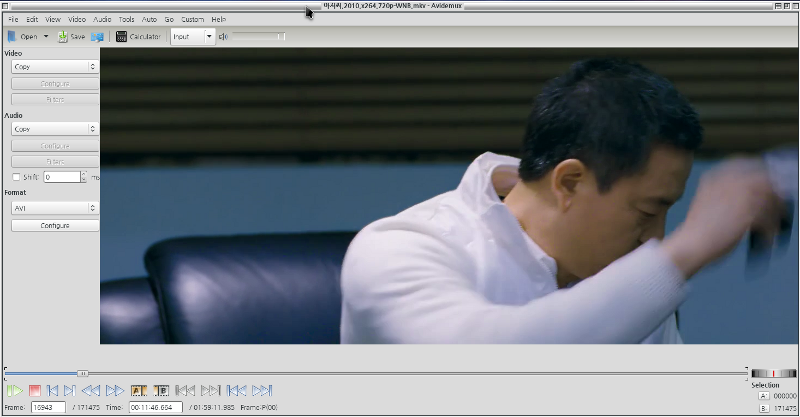Click the Video Configure button
Image resolution: width=800 pixels, height=417 pixels.
pyautogui.click(x=55, y=84)
